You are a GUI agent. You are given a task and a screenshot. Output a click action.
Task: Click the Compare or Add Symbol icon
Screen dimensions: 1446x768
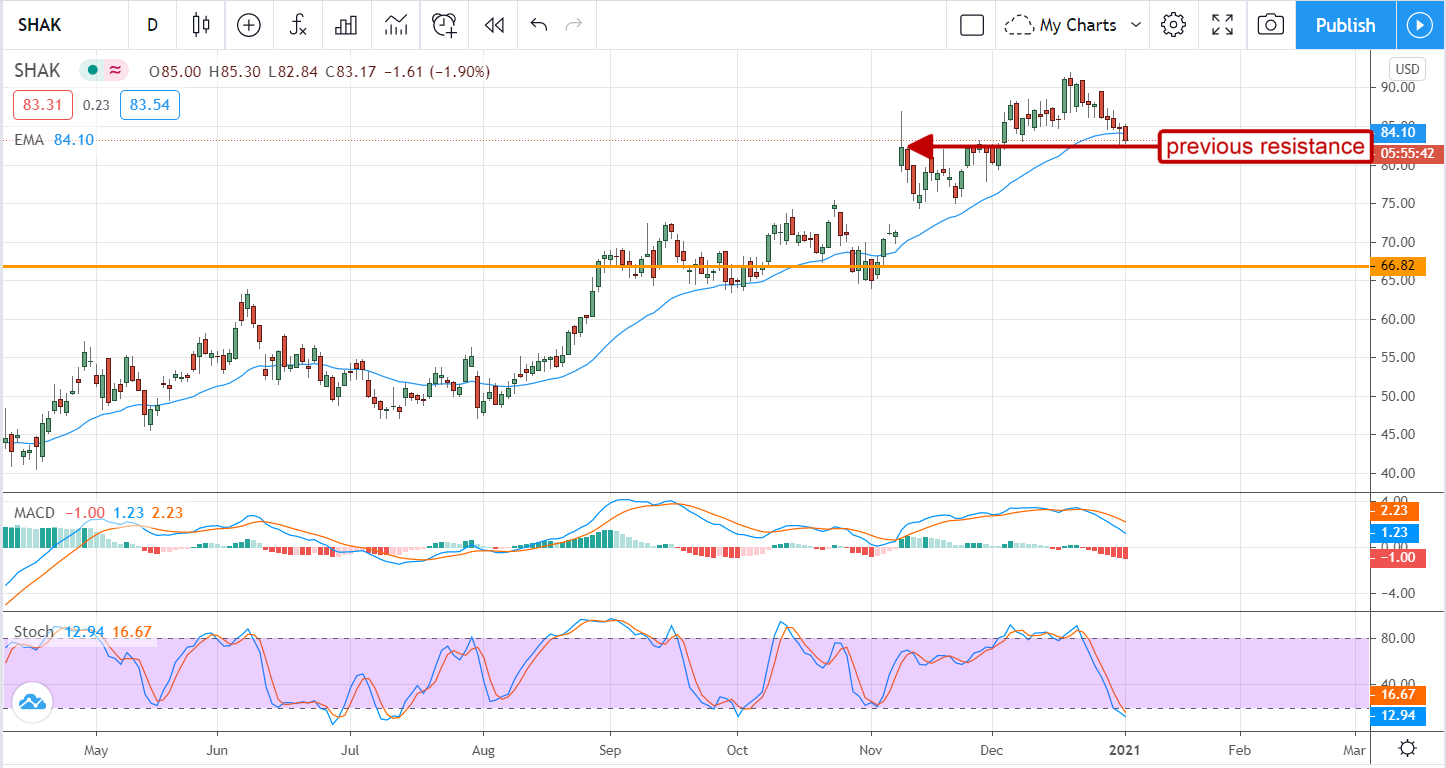coord(249,25)
